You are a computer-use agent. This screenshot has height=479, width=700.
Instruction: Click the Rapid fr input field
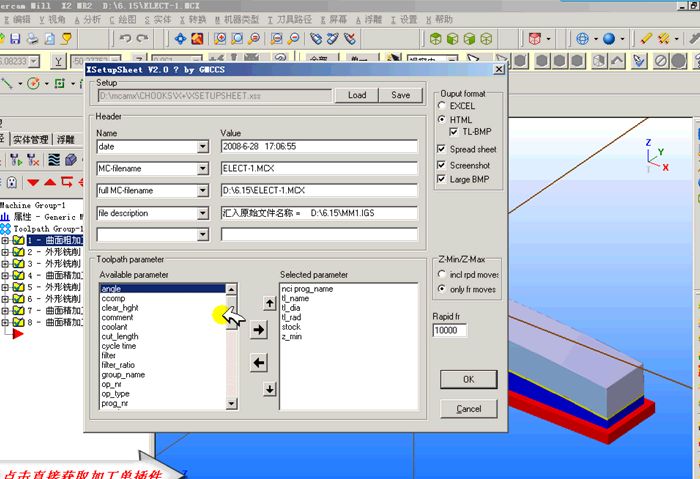(x=450, y=330)
